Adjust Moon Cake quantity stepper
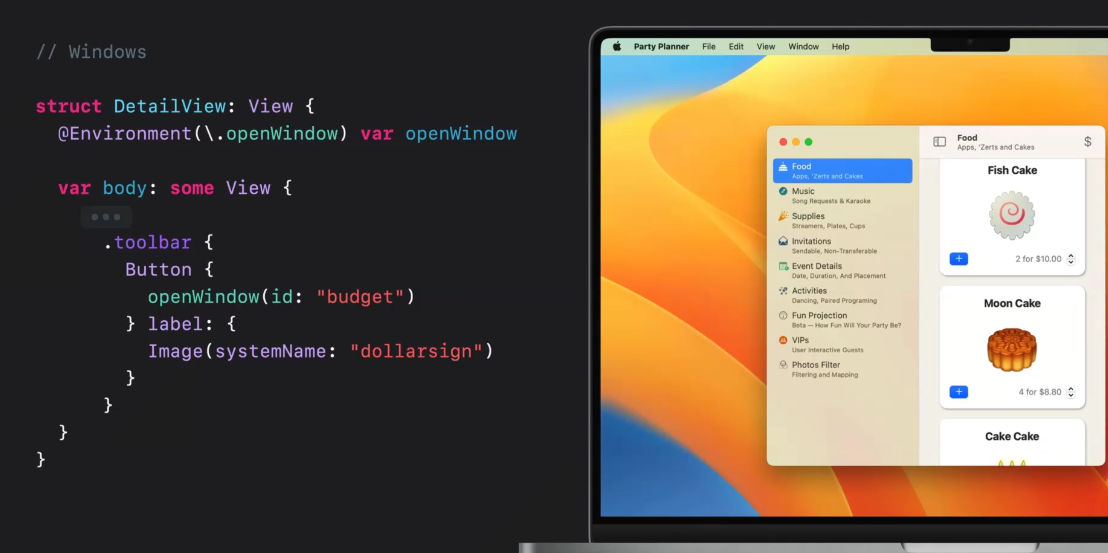 click(1071, 392)
